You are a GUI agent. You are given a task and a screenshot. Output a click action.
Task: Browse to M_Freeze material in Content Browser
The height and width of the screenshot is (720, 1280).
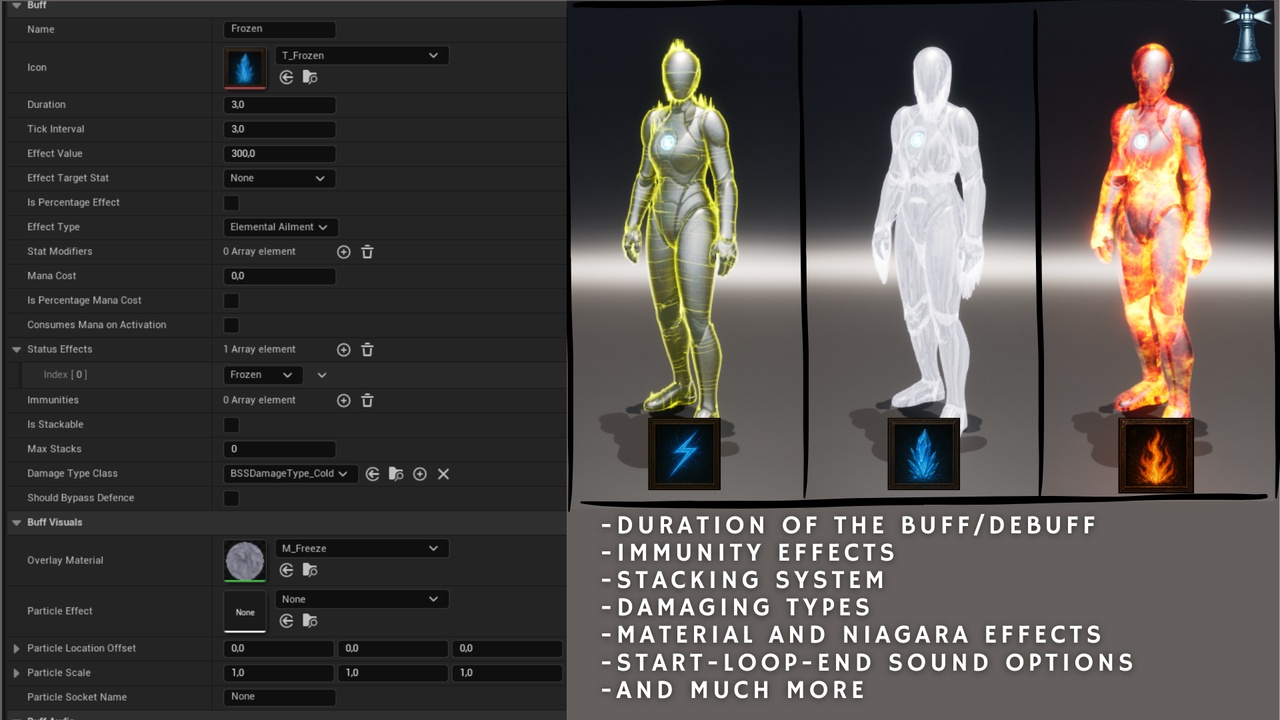click(310, 570)
